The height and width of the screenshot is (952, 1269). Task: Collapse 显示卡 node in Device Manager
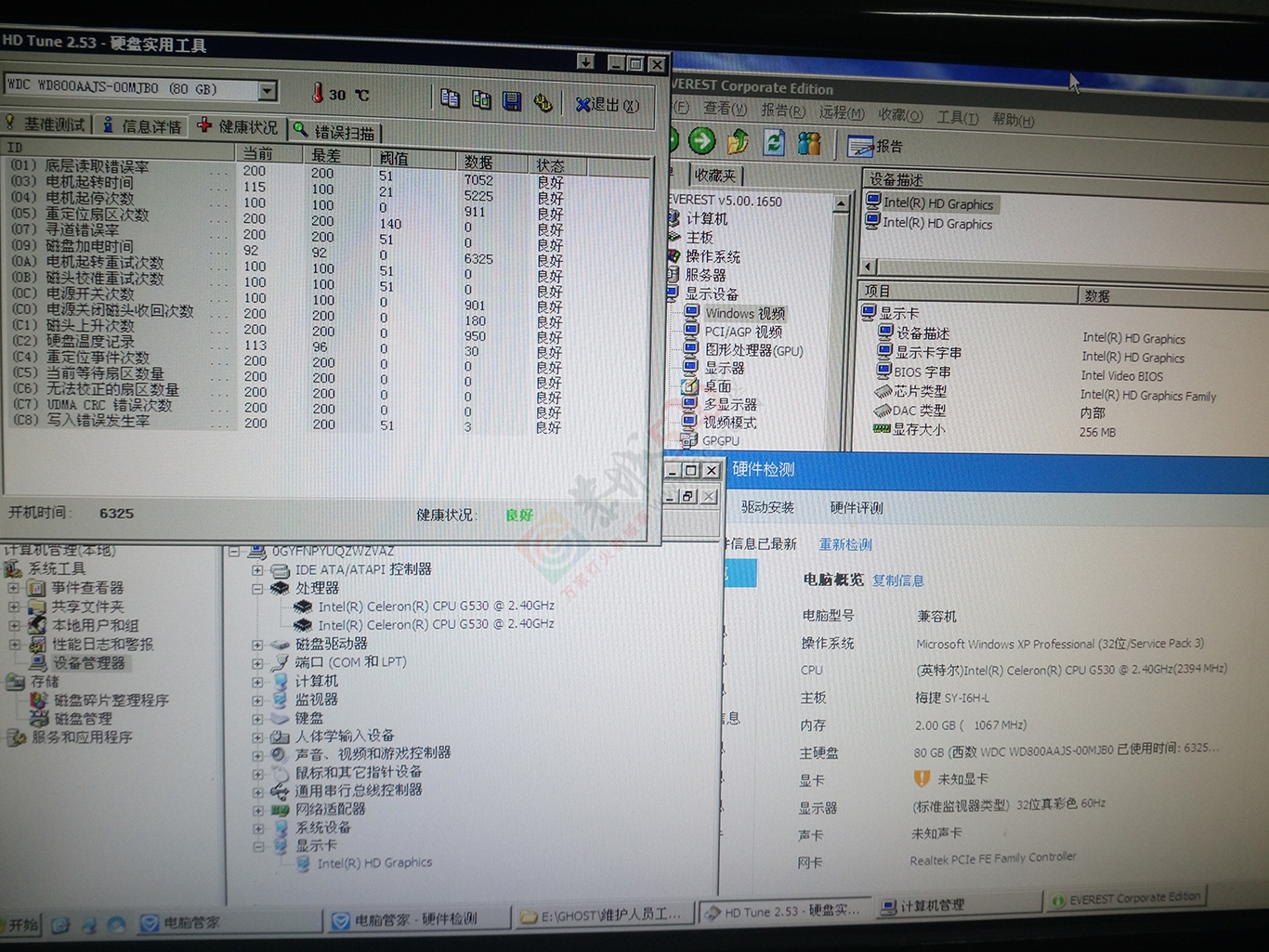tap(257, 847)
